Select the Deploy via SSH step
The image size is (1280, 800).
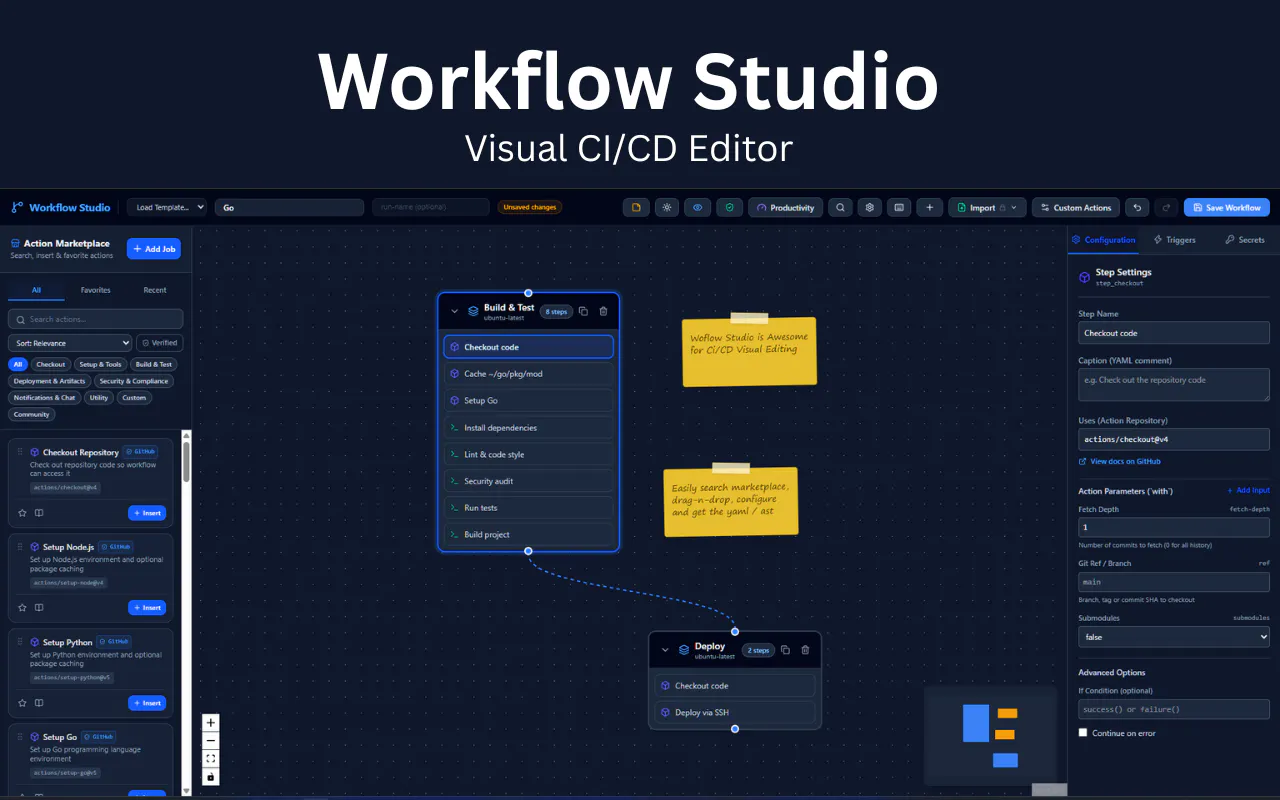pos(735,712)
